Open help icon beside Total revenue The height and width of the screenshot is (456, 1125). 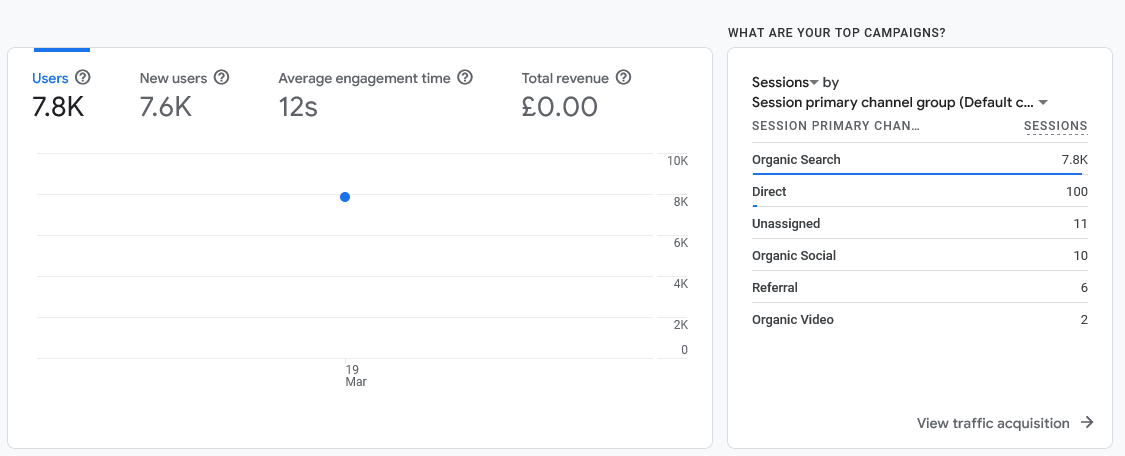click(x=623, y=77)
